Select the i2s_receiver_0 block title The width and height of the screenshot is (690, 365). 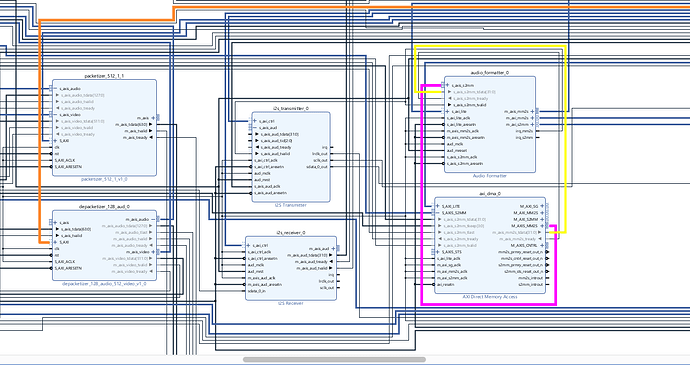pos(291,232)
